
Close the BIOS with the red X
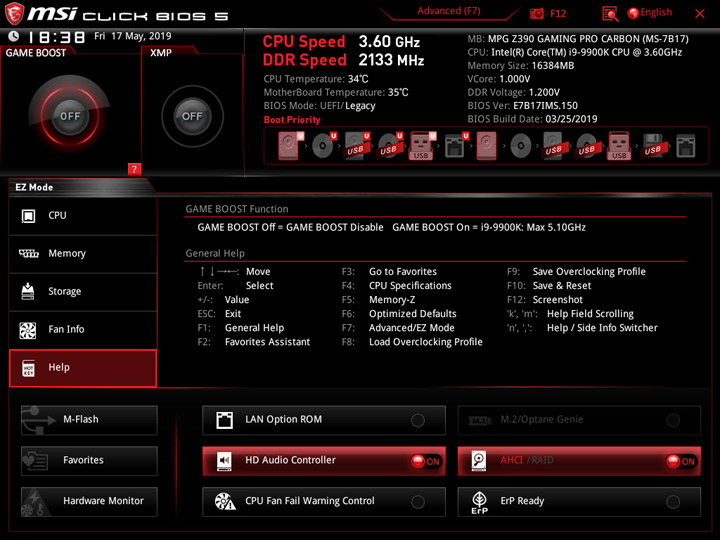point(700,14)
